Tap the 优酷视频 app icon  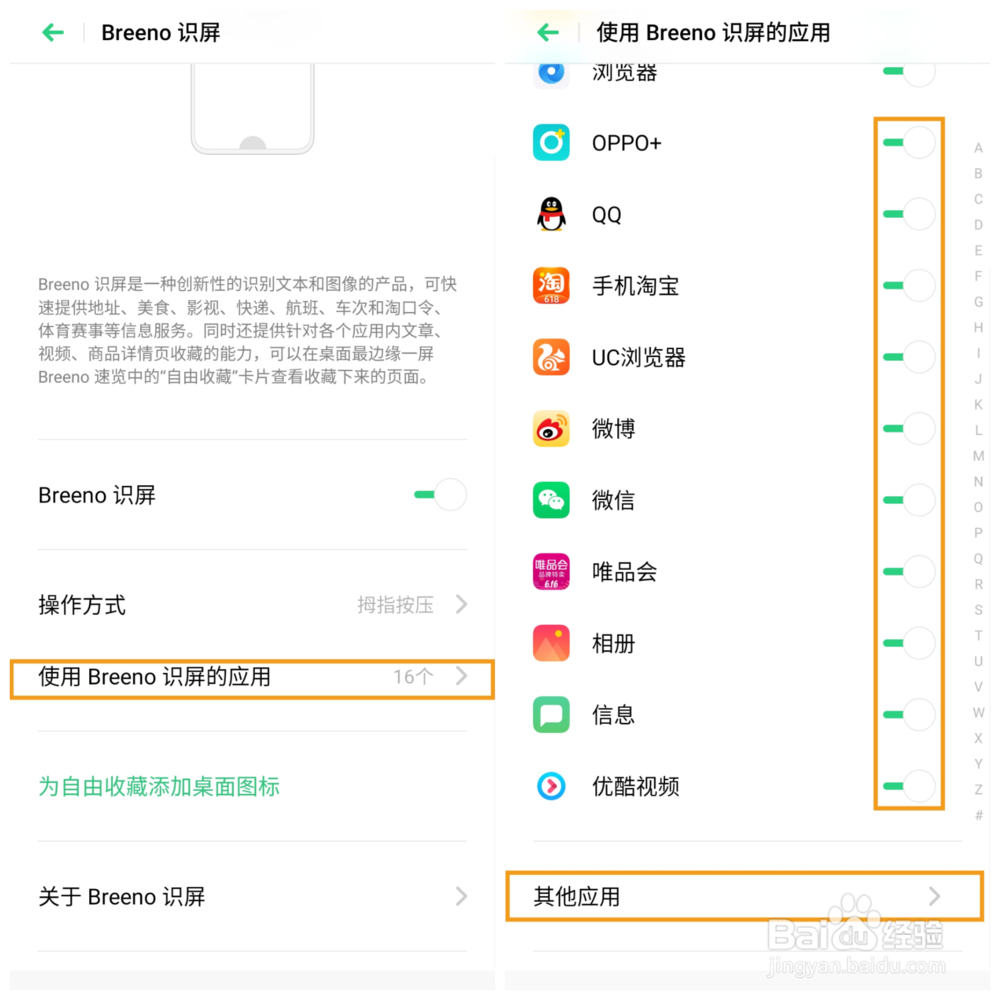(x=551, y=786)
